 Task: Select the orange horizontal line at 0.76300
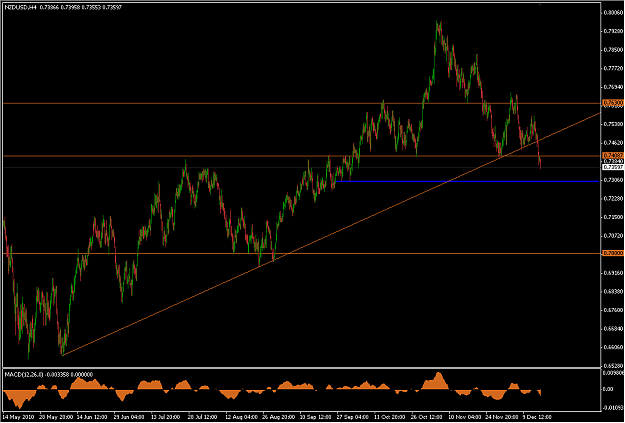[x=301, y=103]
